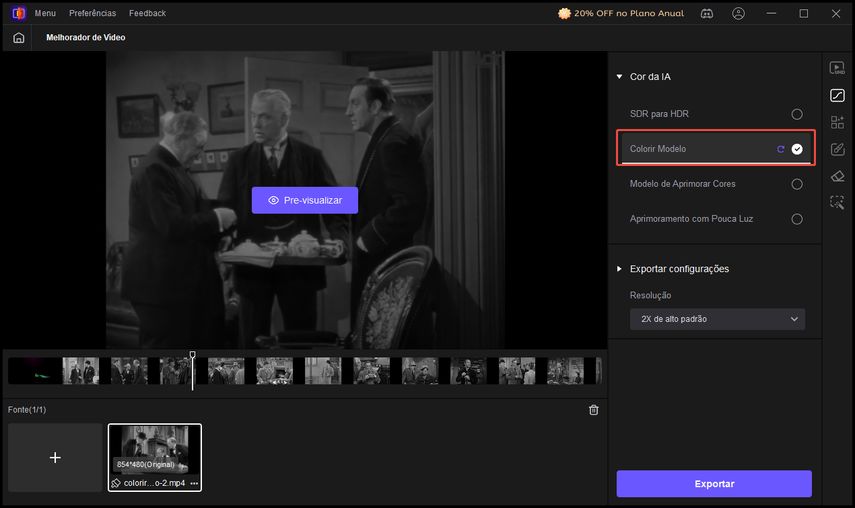Click the last full timeline frame thumbnail

click(x=565, y=371)
